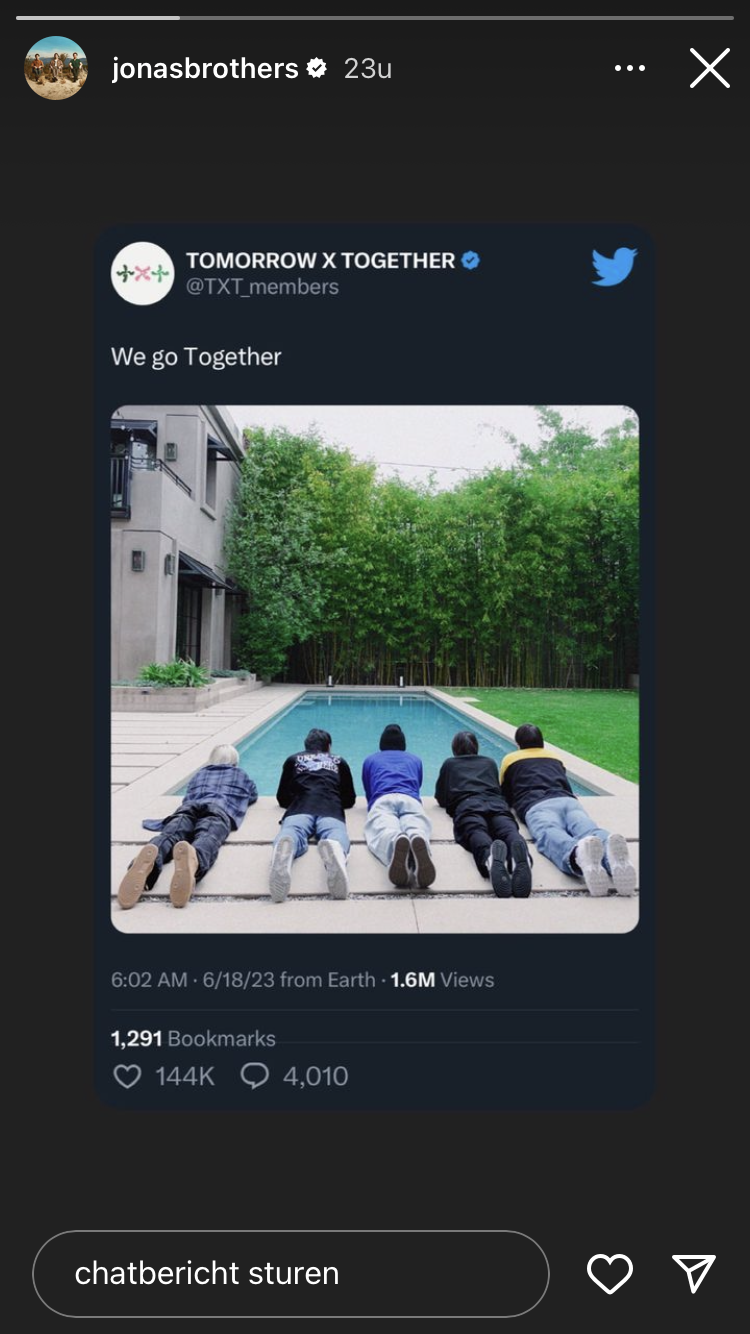Close the story with the X icon
This screenshot has height=1334, width=750.
tap(710, 68)
